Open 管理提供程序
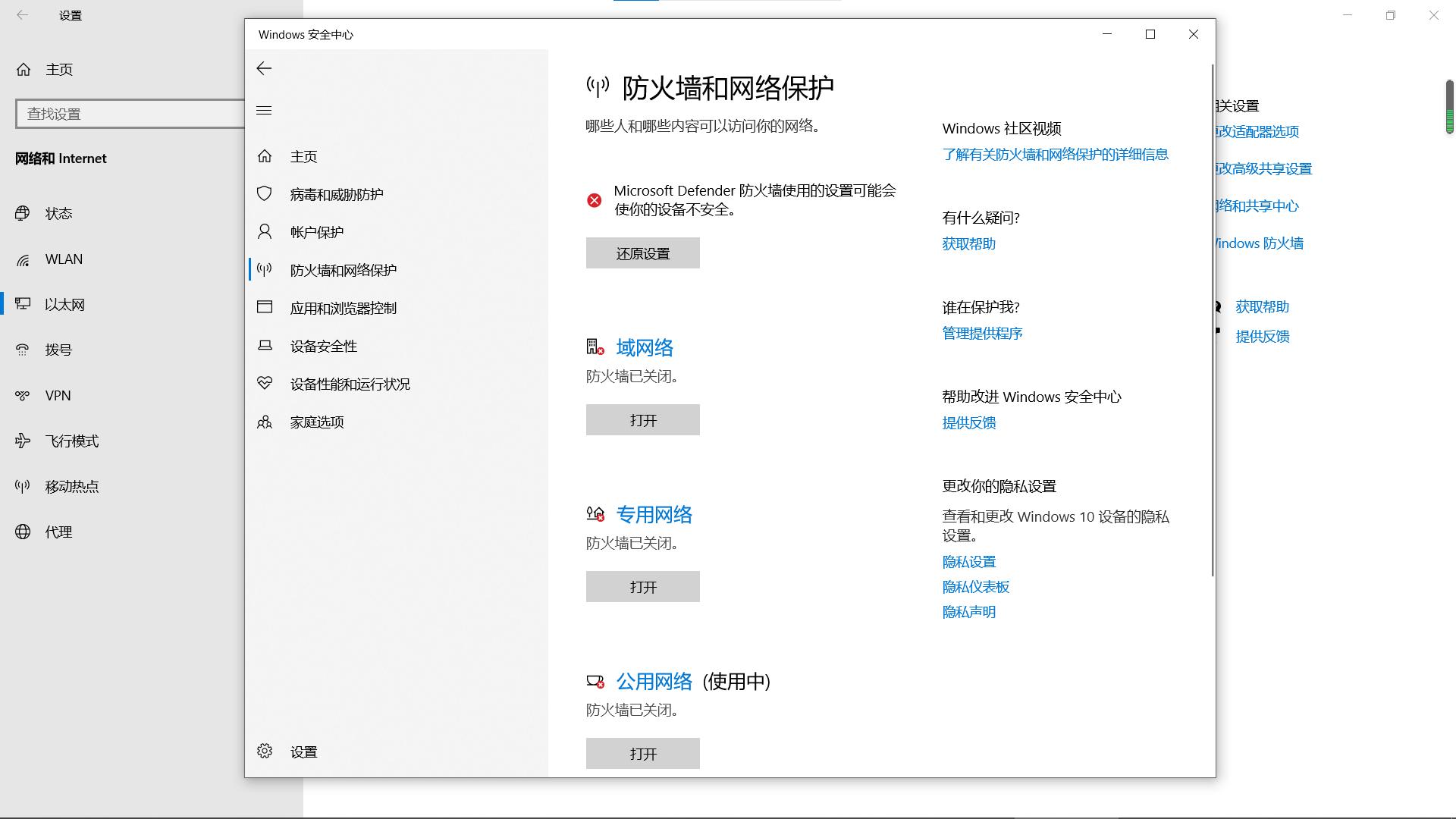Screen dimensions: 1456x819 982,332
